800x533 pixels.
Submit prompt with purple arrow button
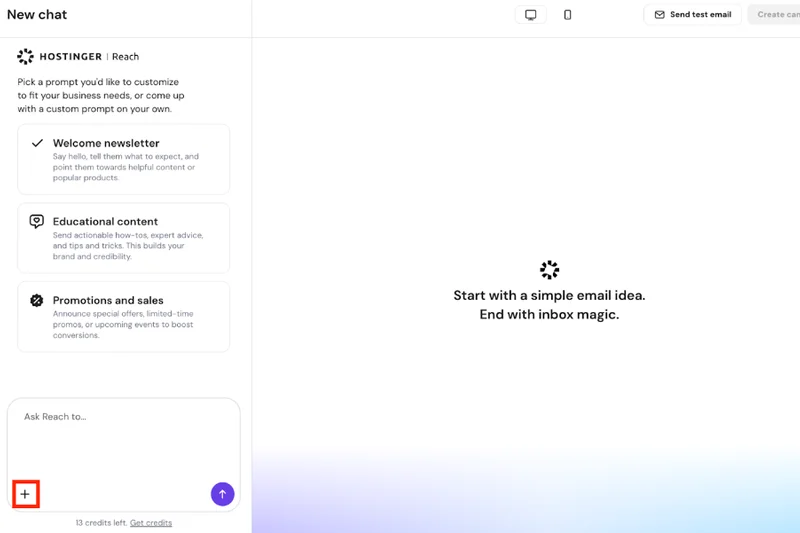222,494
